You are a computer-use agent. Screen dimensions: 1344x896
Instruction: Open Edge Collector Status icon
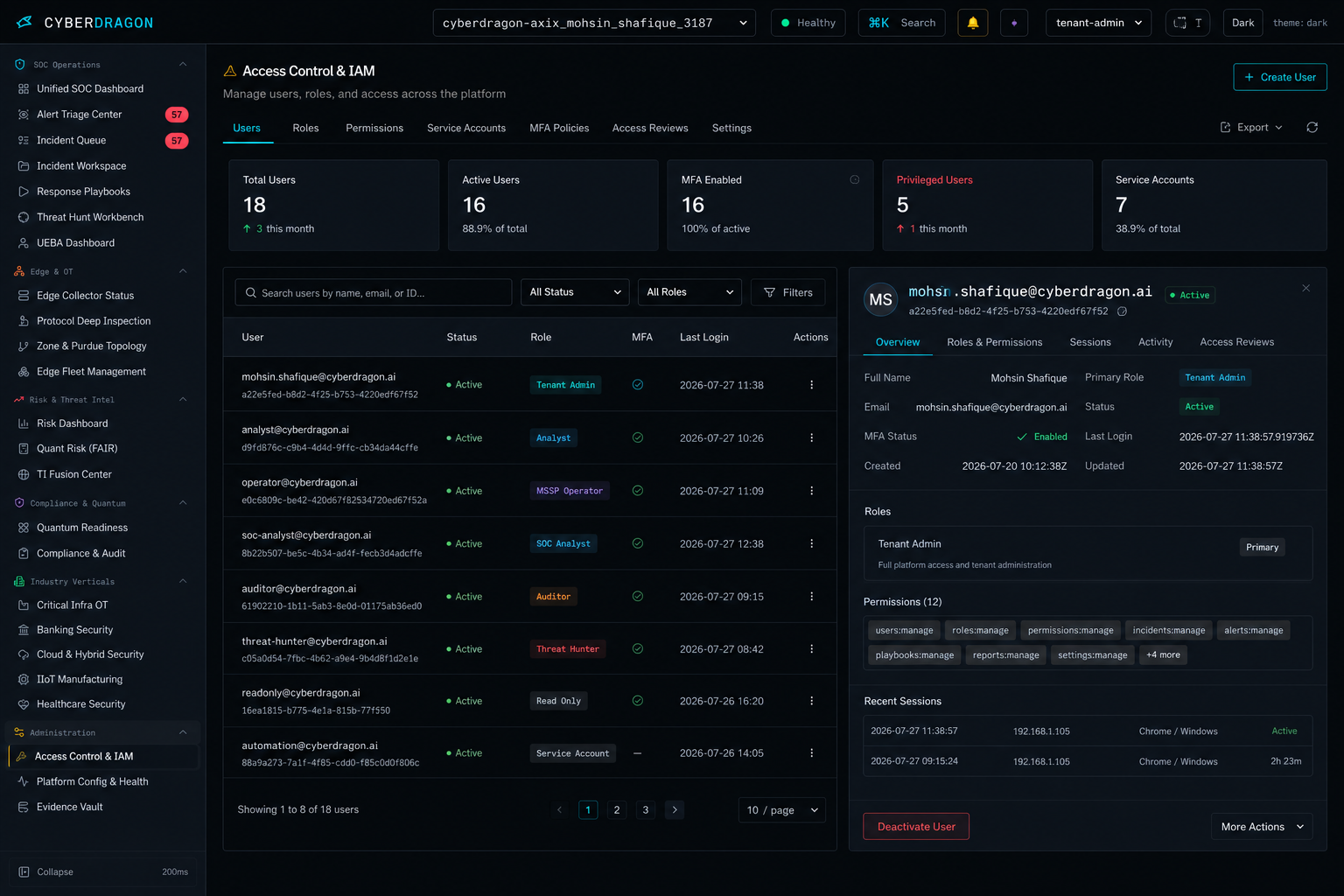(x=24, y=296)
